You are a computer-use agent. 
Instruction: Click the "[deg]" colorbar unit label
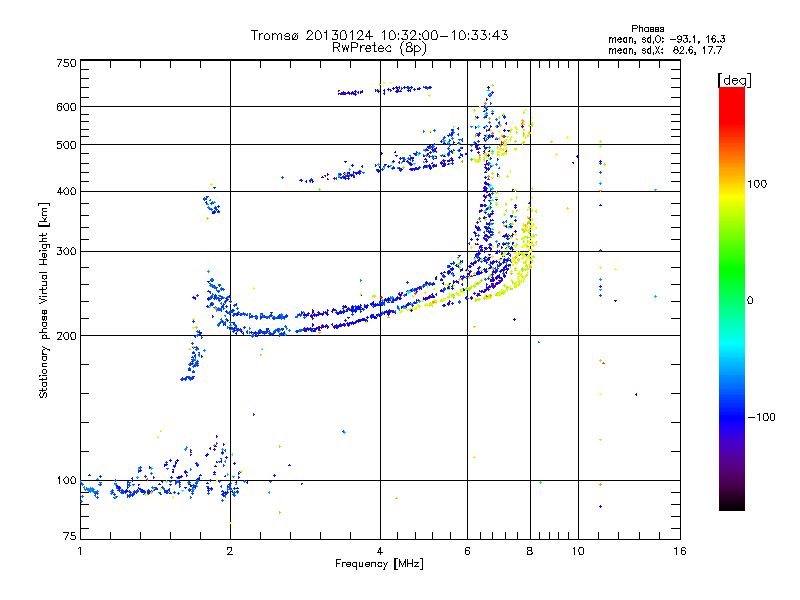click(734, 80)
